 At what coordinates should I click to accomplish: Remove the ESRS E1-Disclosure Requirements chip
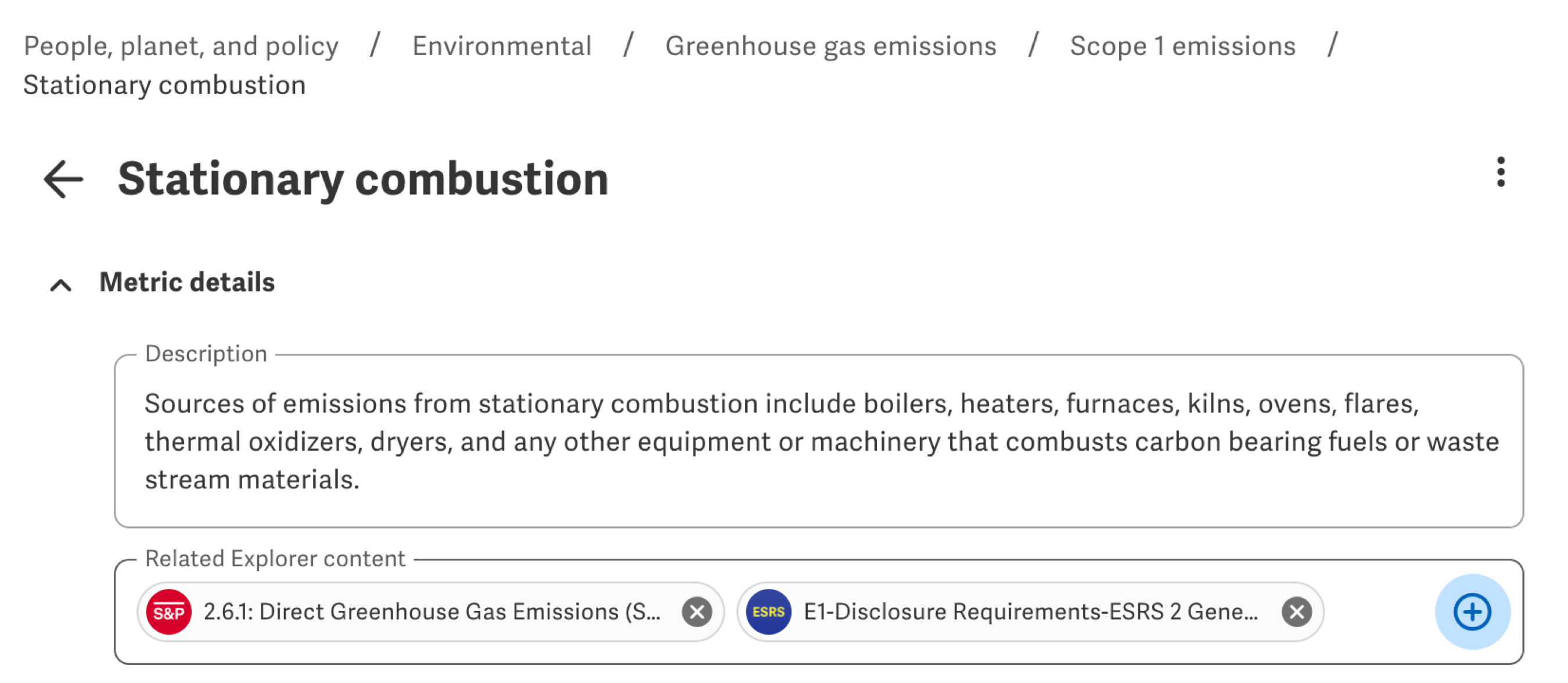tap(1297, 611)
